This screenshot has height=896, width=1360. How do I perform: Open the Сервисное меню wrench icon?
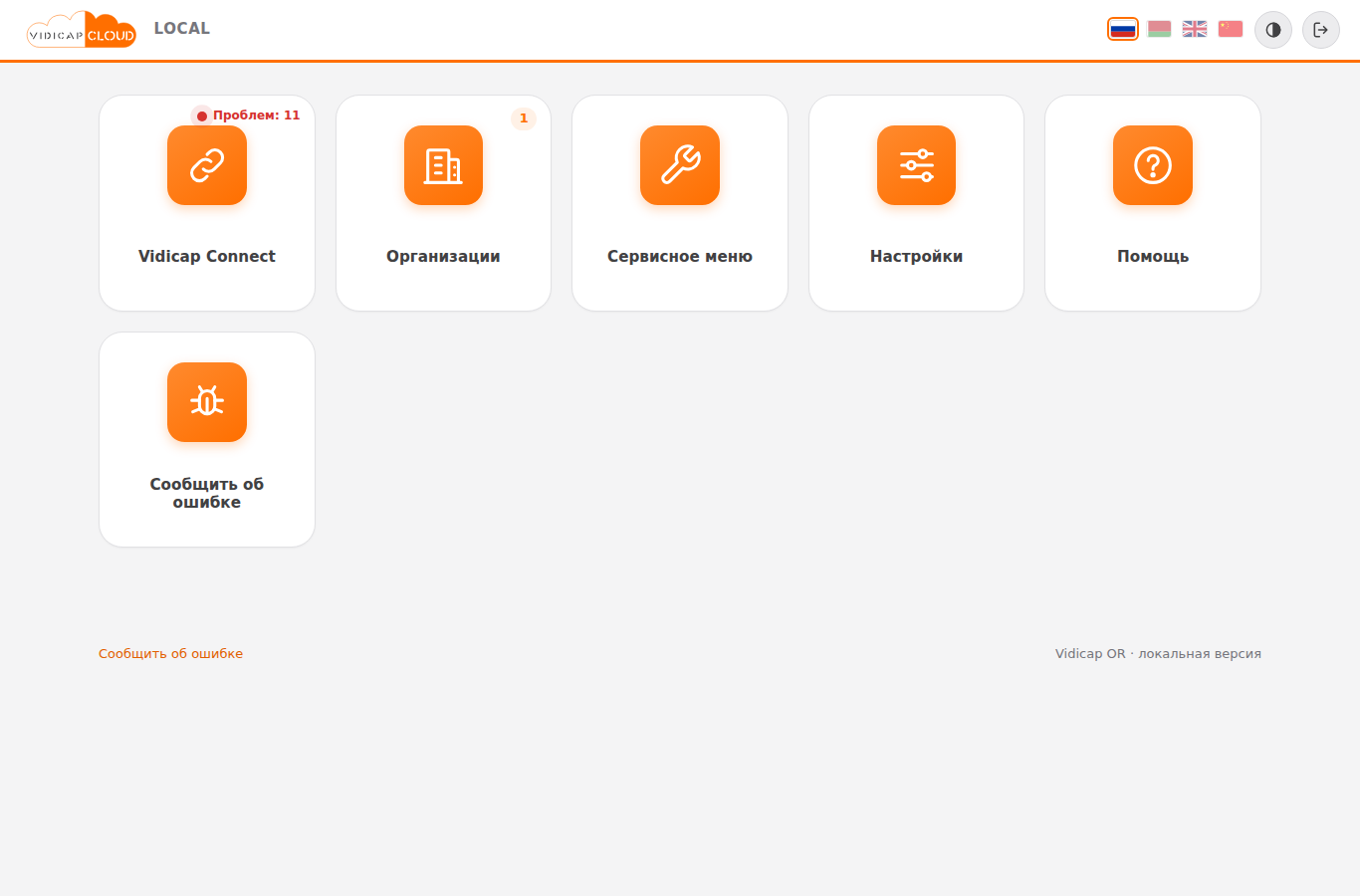[x=680, y=165]
